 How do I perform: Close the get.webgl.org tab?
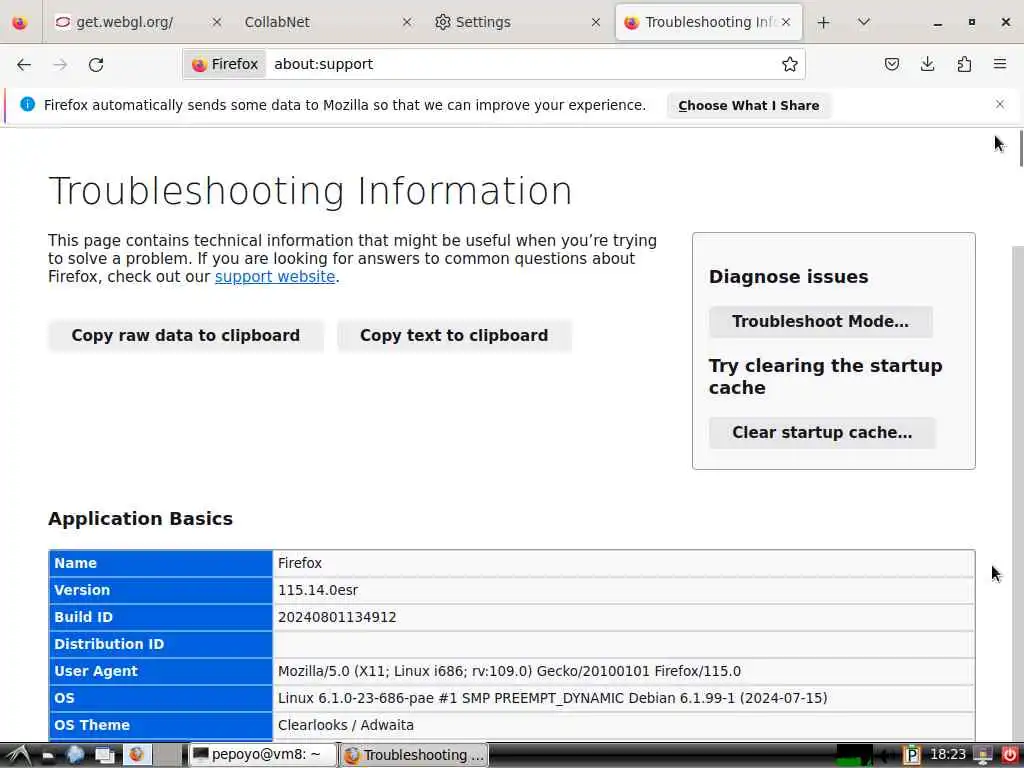pyautogui.click(x=217, y=22)
